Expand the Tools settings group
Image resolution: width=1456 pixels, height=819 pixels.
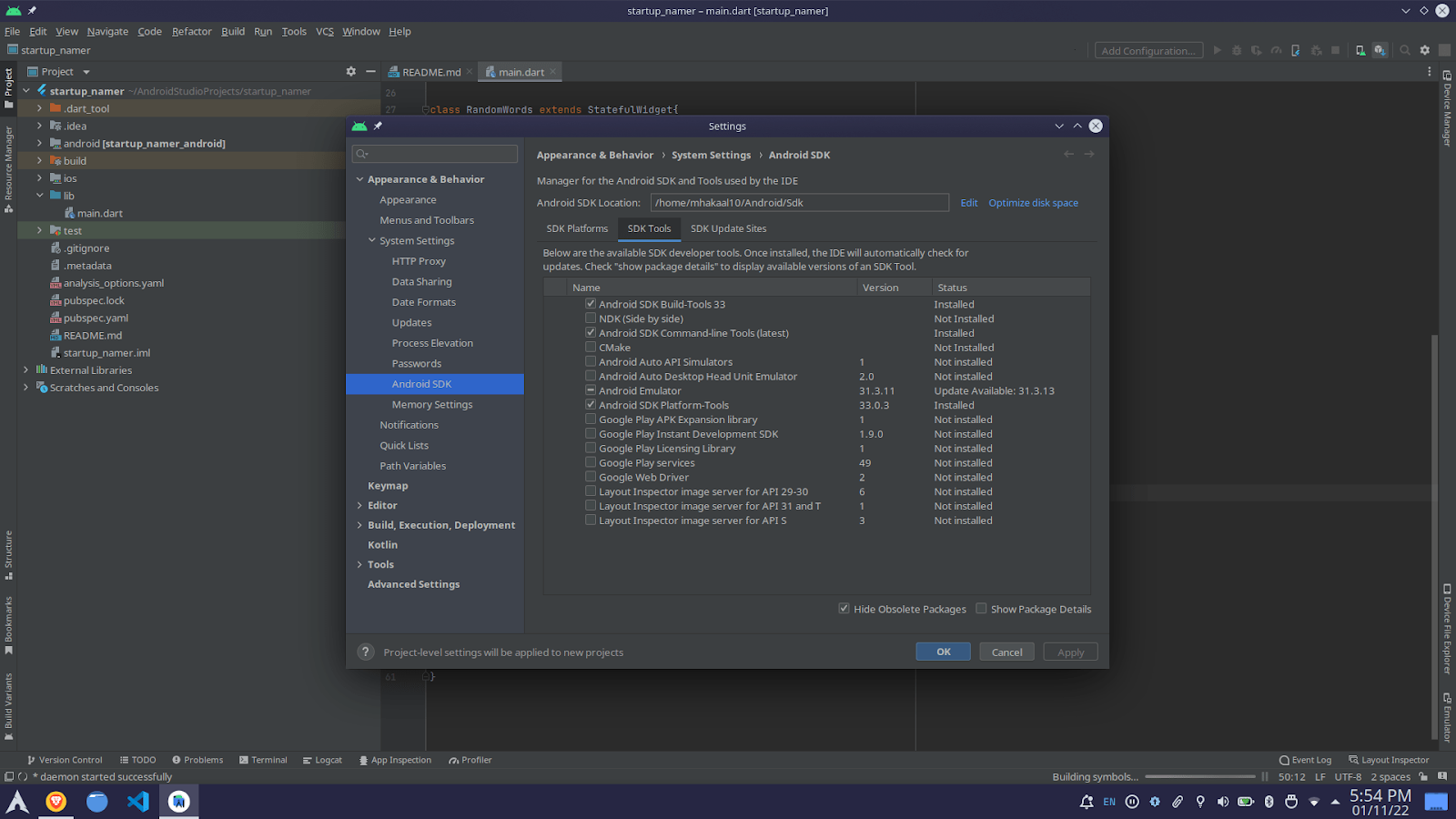pos(359,564)
